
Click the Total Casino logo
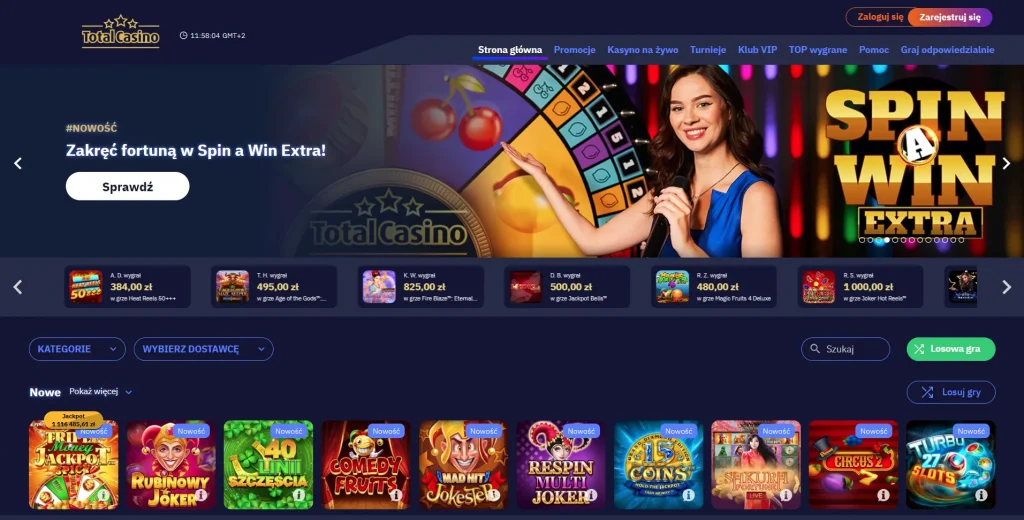(120, 32)
